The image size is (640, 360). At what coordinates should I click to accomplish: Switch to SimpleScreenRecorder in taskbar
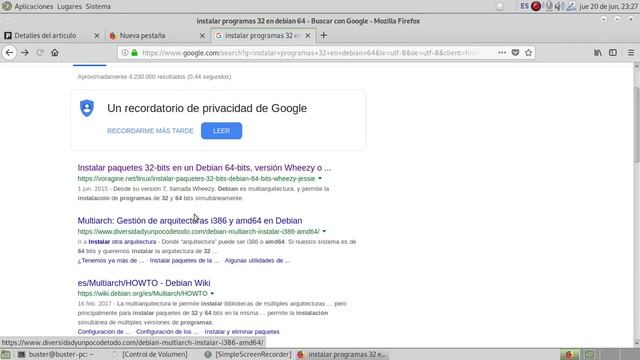coord(248,354)
